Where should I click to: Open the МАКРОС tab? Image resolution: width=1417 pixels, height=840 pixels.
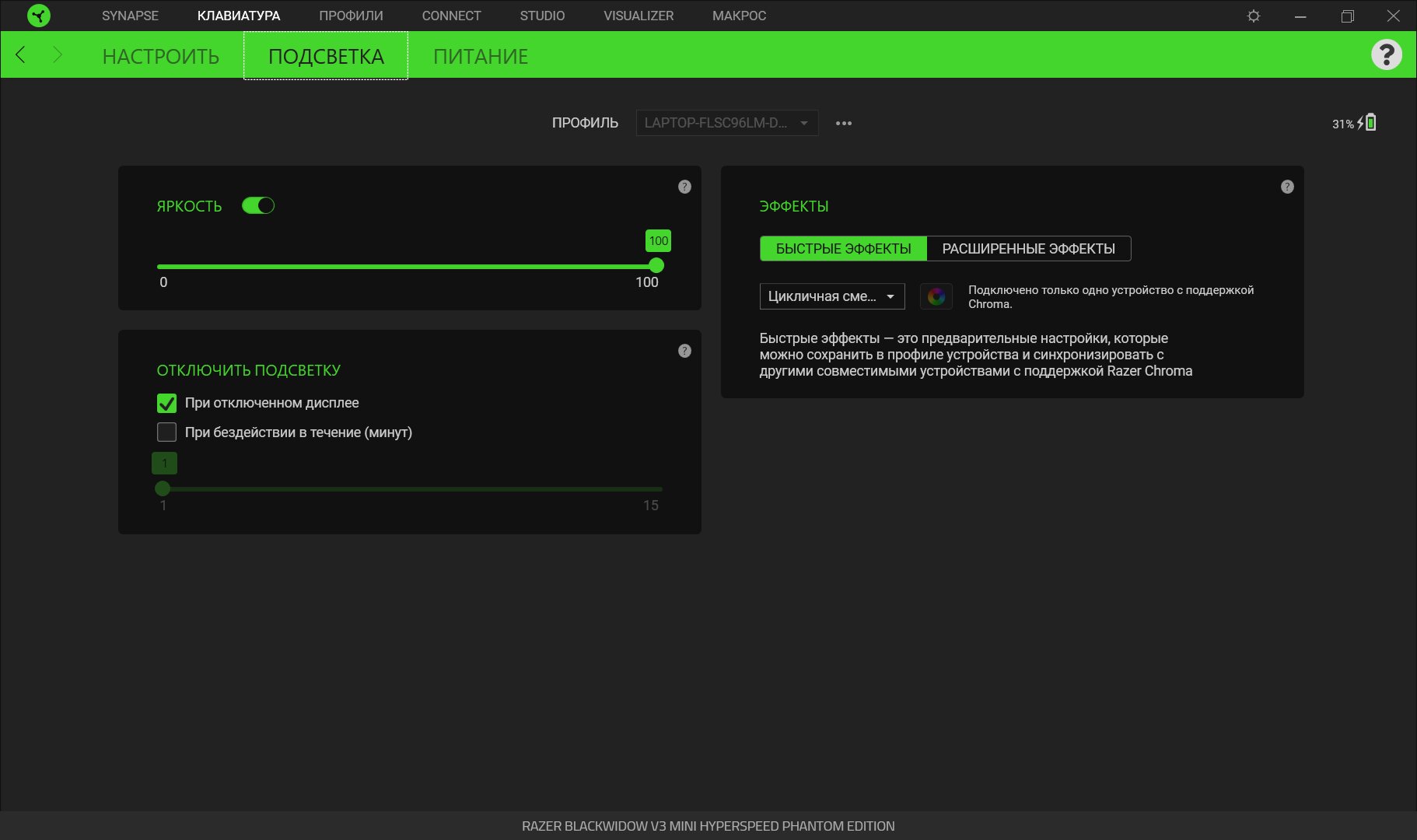pos(739,16)
